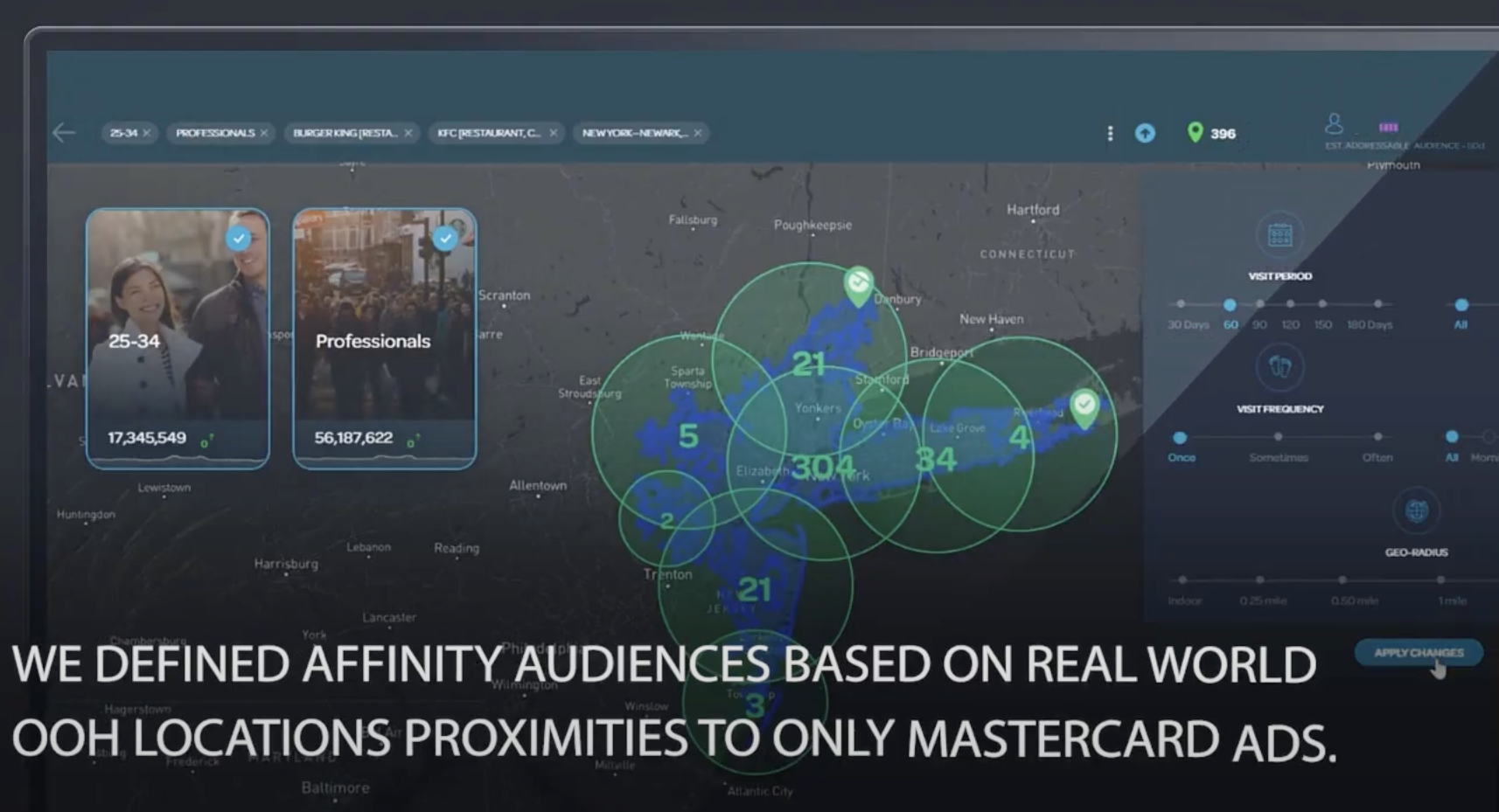This screenshot has width=1499, height=812.
Task: Click the back arrow icon
Action: click(x=64, y=133)
